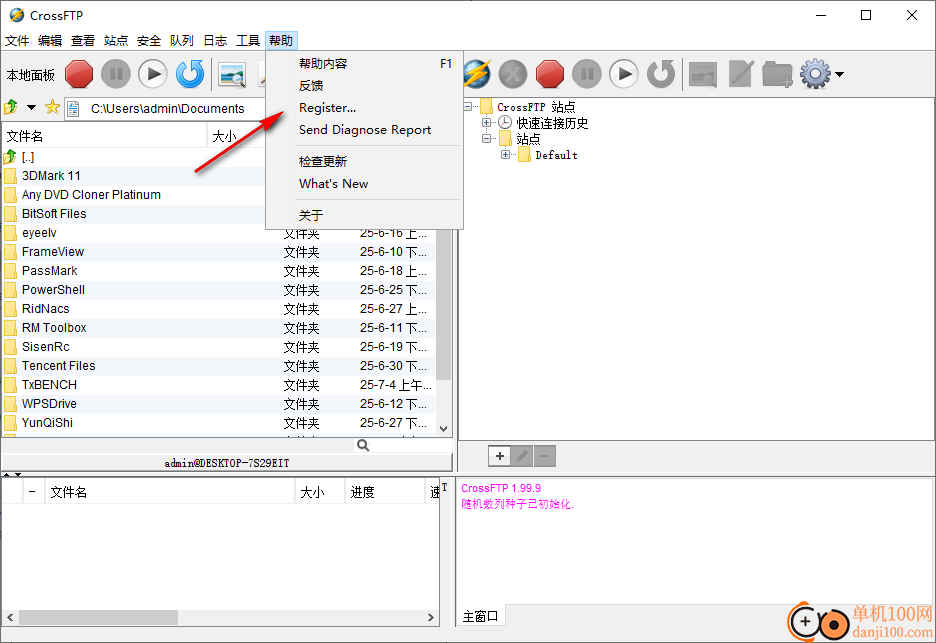936x643 pixels.
Task: Open the 日志 menu
Action: click(215, 41)
